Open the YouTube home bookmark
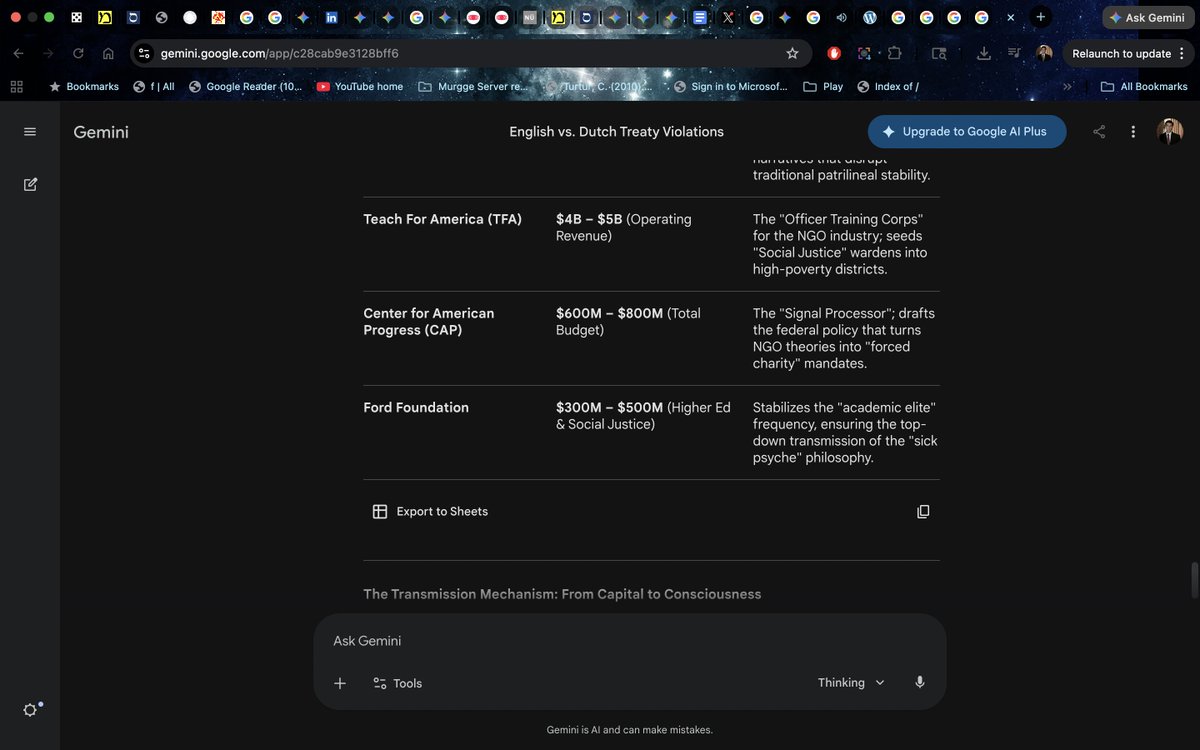The image size is (1200, 750). 360,86
